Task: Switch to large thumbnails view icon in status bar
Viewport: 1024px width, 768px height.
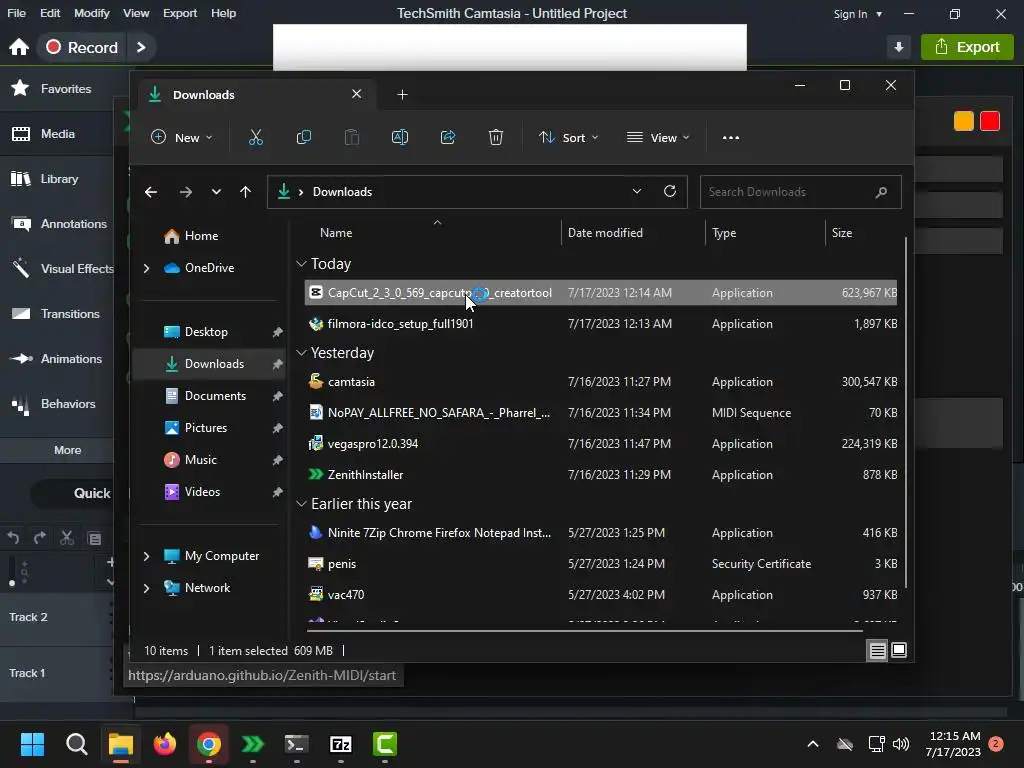Action: [899, 650]
